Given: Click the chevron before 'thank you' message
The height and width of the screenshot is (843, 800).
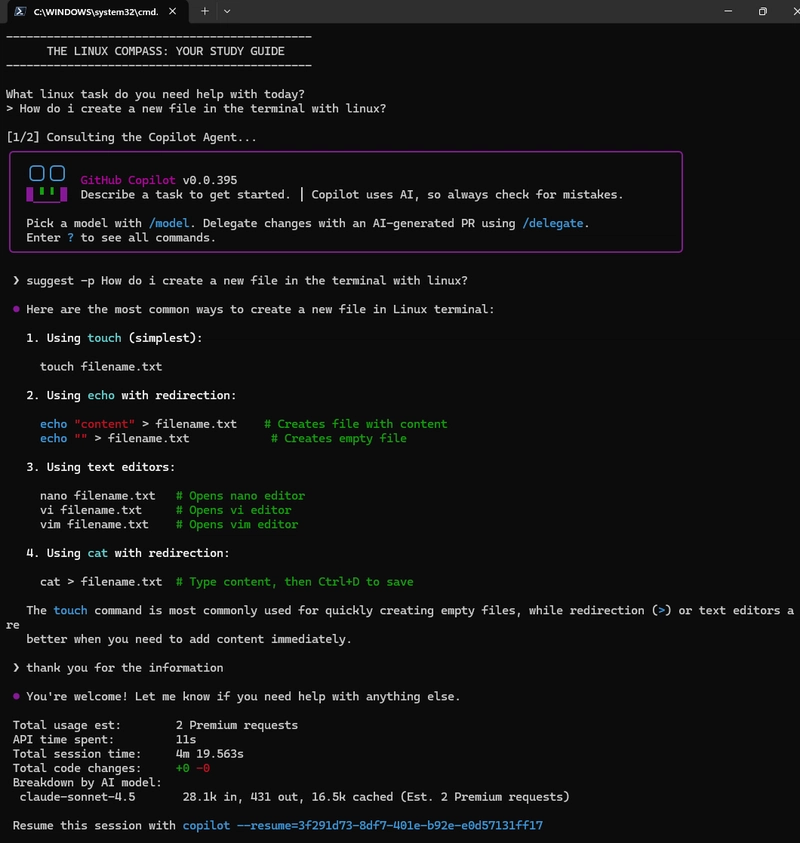Looking at the screenshot, I should [x=15, y=668].
